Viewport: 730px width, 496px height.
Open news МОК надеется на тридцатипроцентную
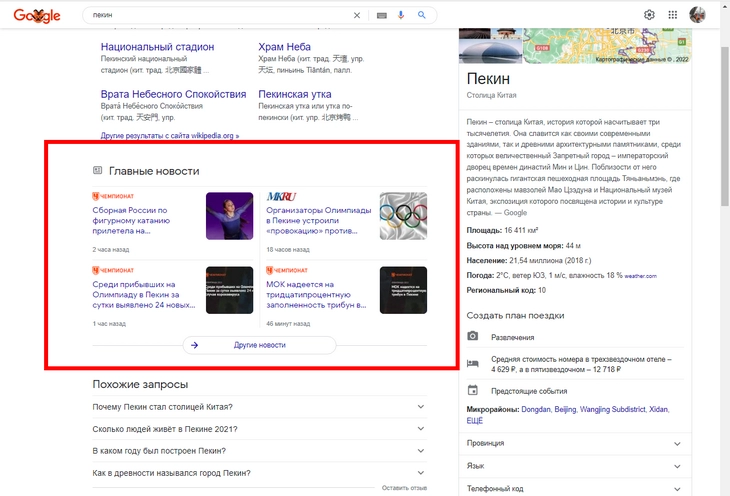click(x=316, y=294)
